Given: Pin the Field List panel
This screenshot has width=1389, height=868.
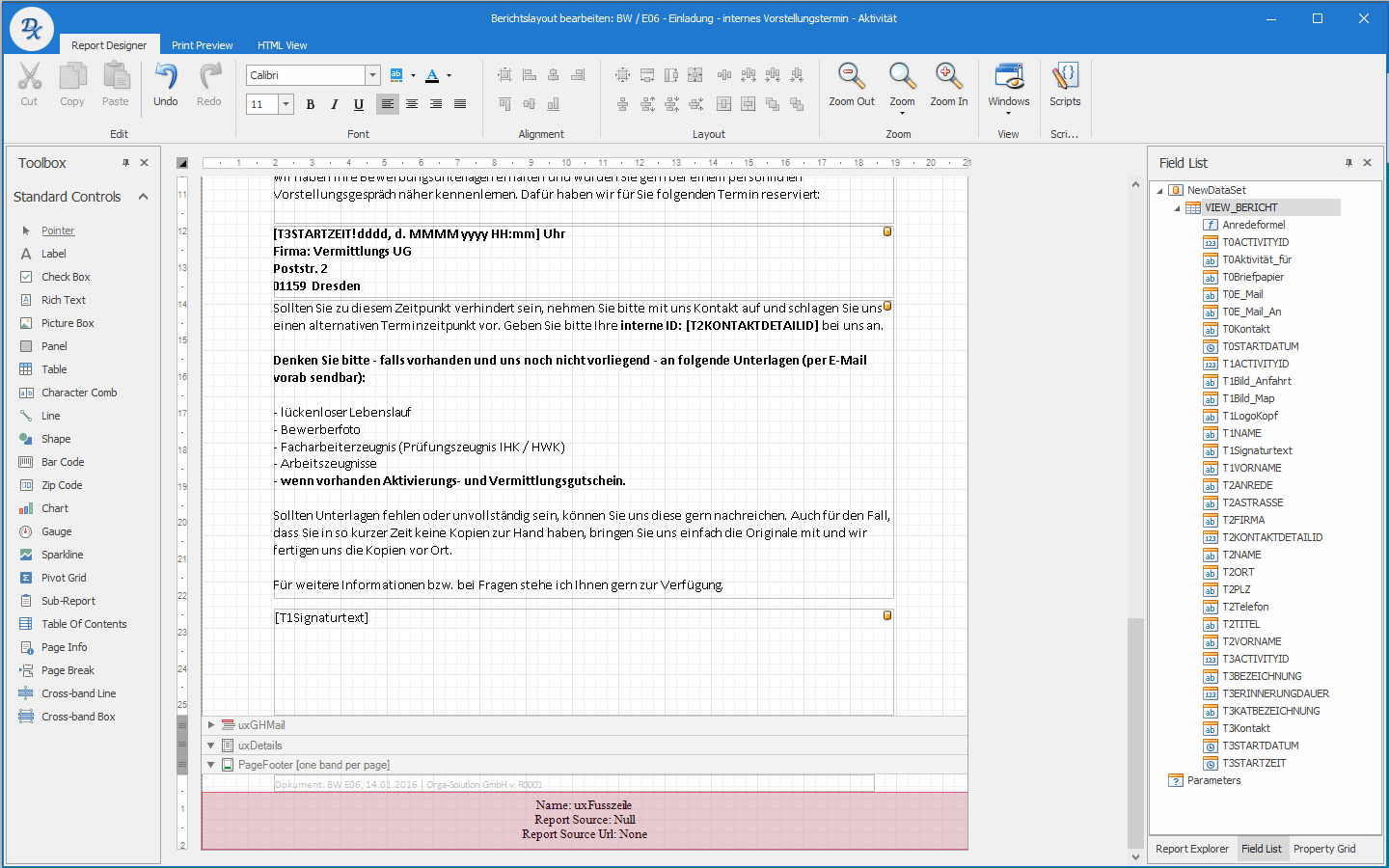Looking at the screenshot, I should pyautogui.click(x=1348, y=163).
